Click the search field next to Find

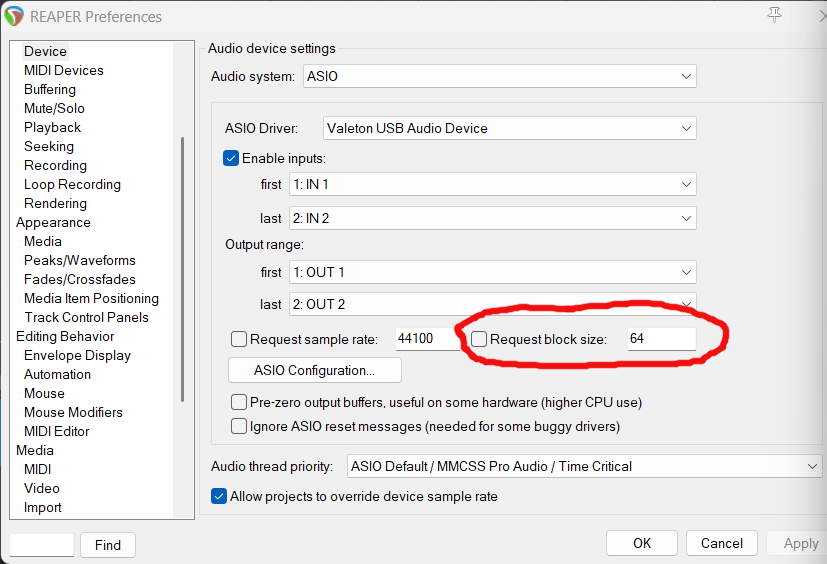[42, 544]
